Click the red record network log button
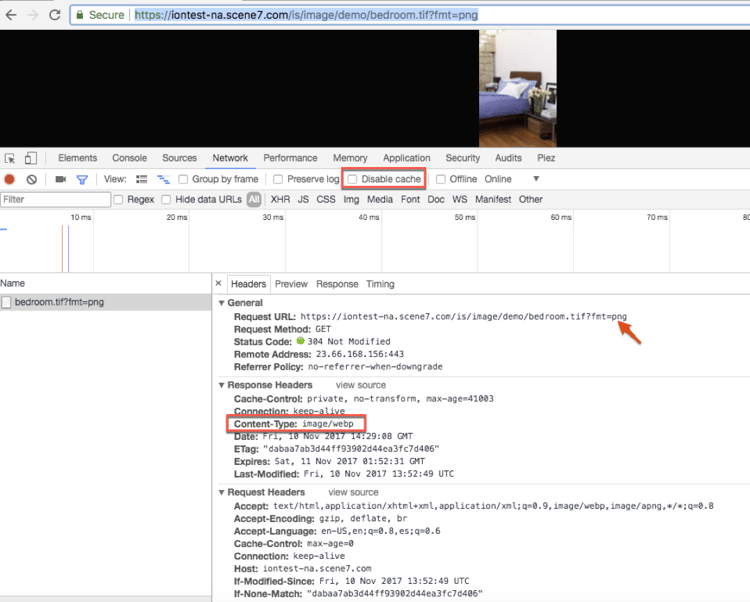The image size is (750, 602). pyautogui.click(x=9, y=179)
